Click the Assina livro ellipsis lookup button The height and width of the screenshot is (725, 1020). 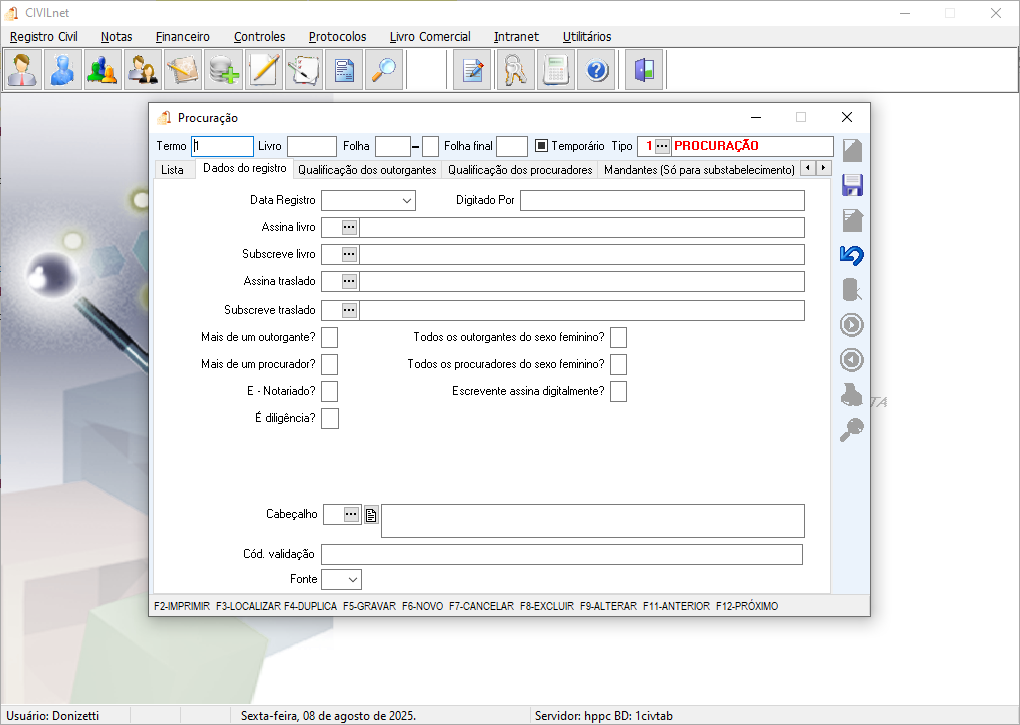pyautogui.click(x=349, y=227)
